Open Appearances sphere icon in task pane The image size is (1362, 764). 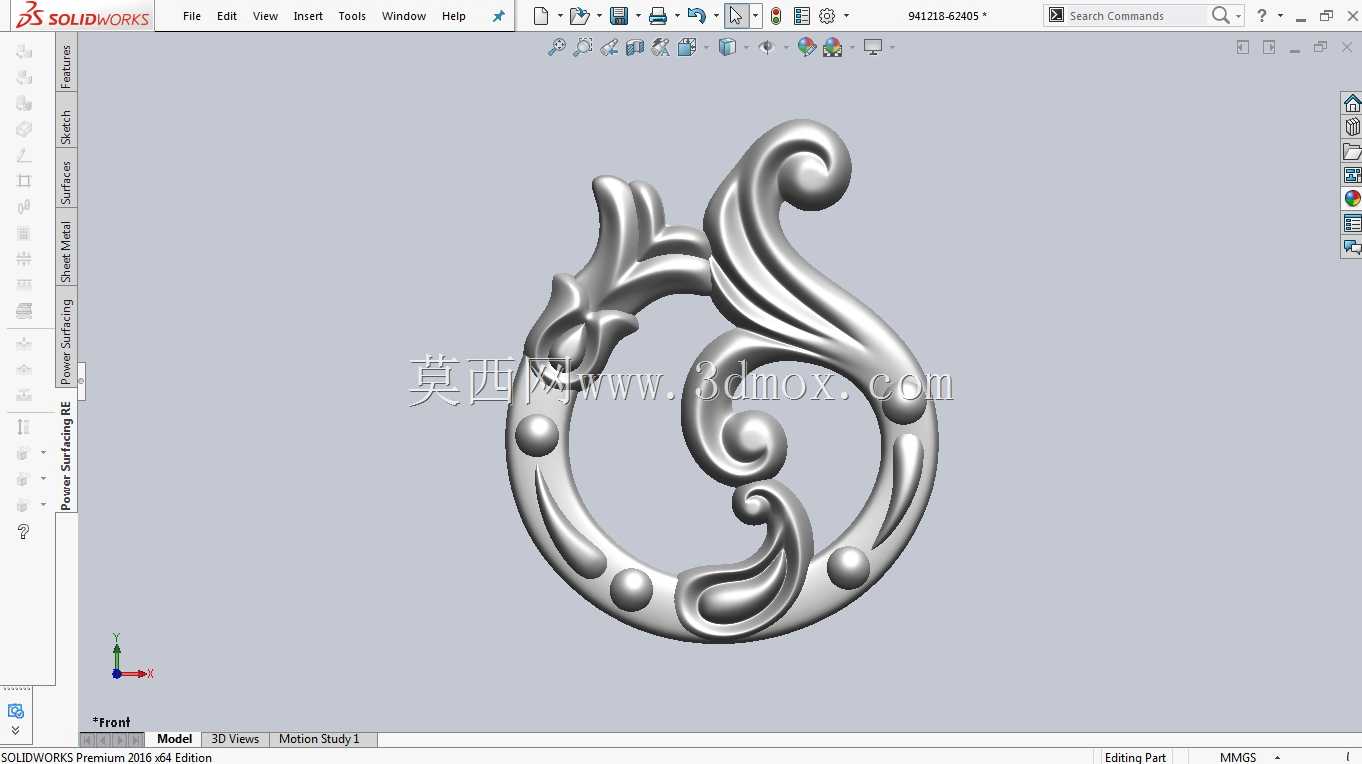1352,199
